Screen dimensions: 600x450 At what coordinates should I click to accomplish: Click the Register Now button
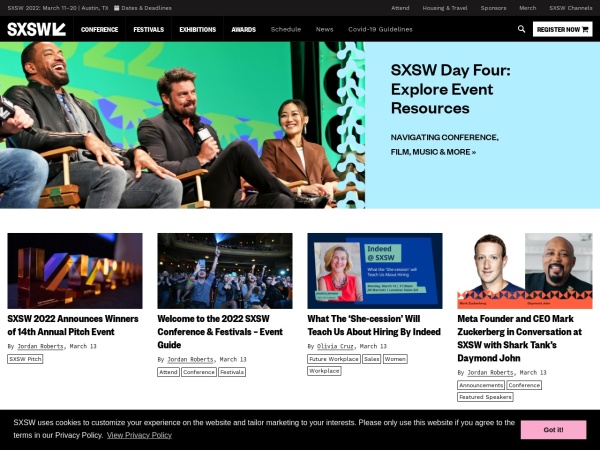(562, 29)
